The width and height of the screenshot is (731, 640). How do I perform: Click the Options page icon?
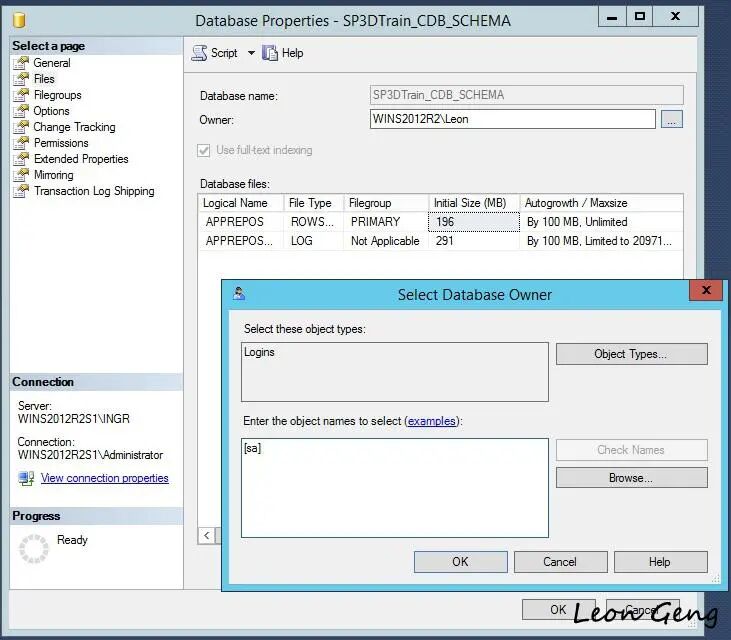[x=21, y=111]
